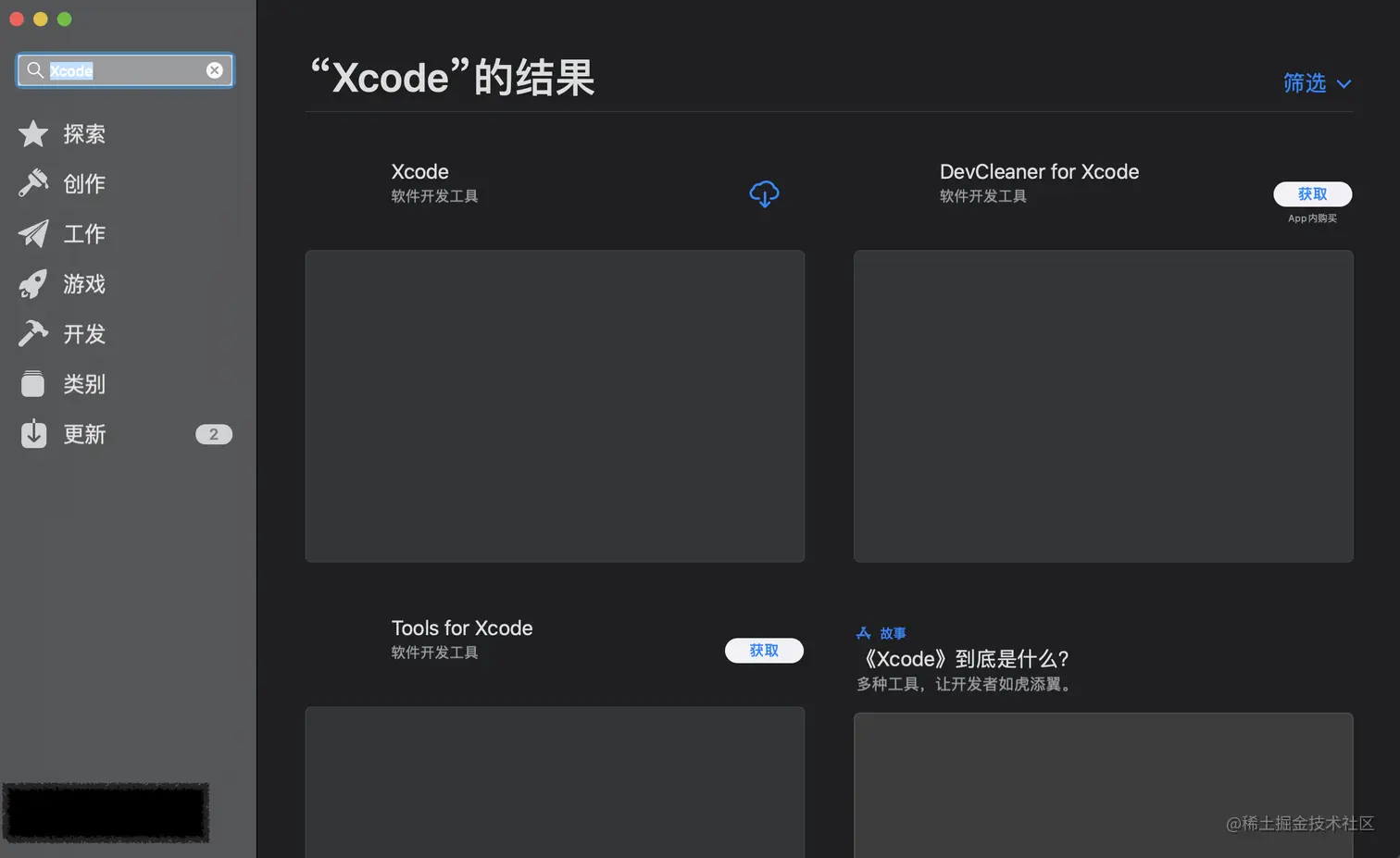Open the 游戏 section
1400x858 pixels.
[84, 284]
